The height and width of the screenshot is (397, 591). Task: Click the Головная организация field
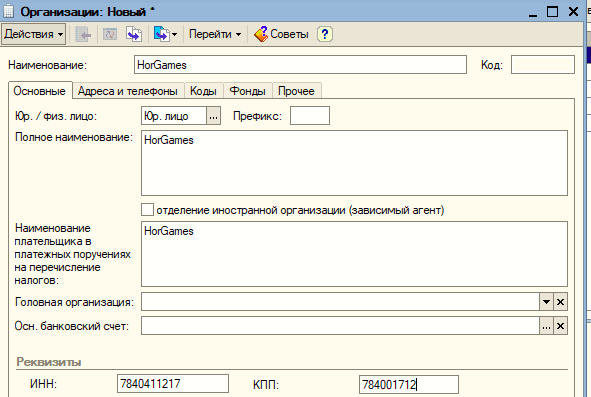(x=340, y=302)
